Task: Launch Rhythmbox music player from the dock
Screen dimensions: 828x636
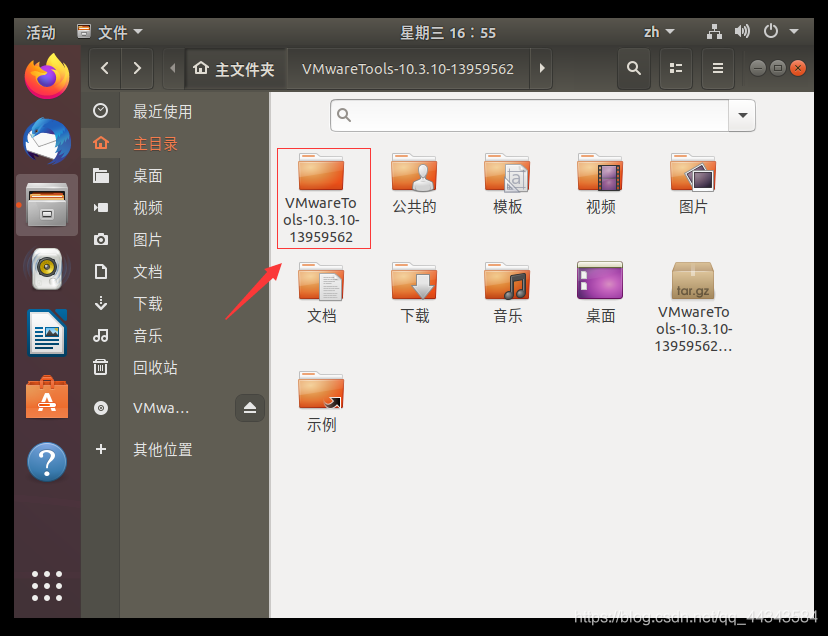Action: (x=47, y=269)
